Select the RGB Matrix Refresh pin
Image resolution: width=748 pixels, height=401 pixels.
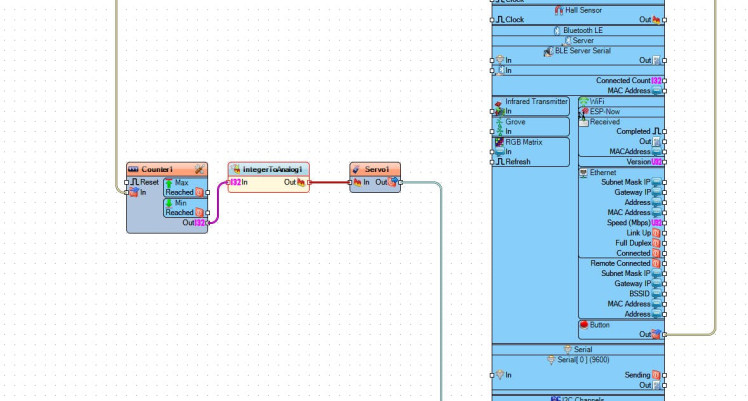(499, 161)
